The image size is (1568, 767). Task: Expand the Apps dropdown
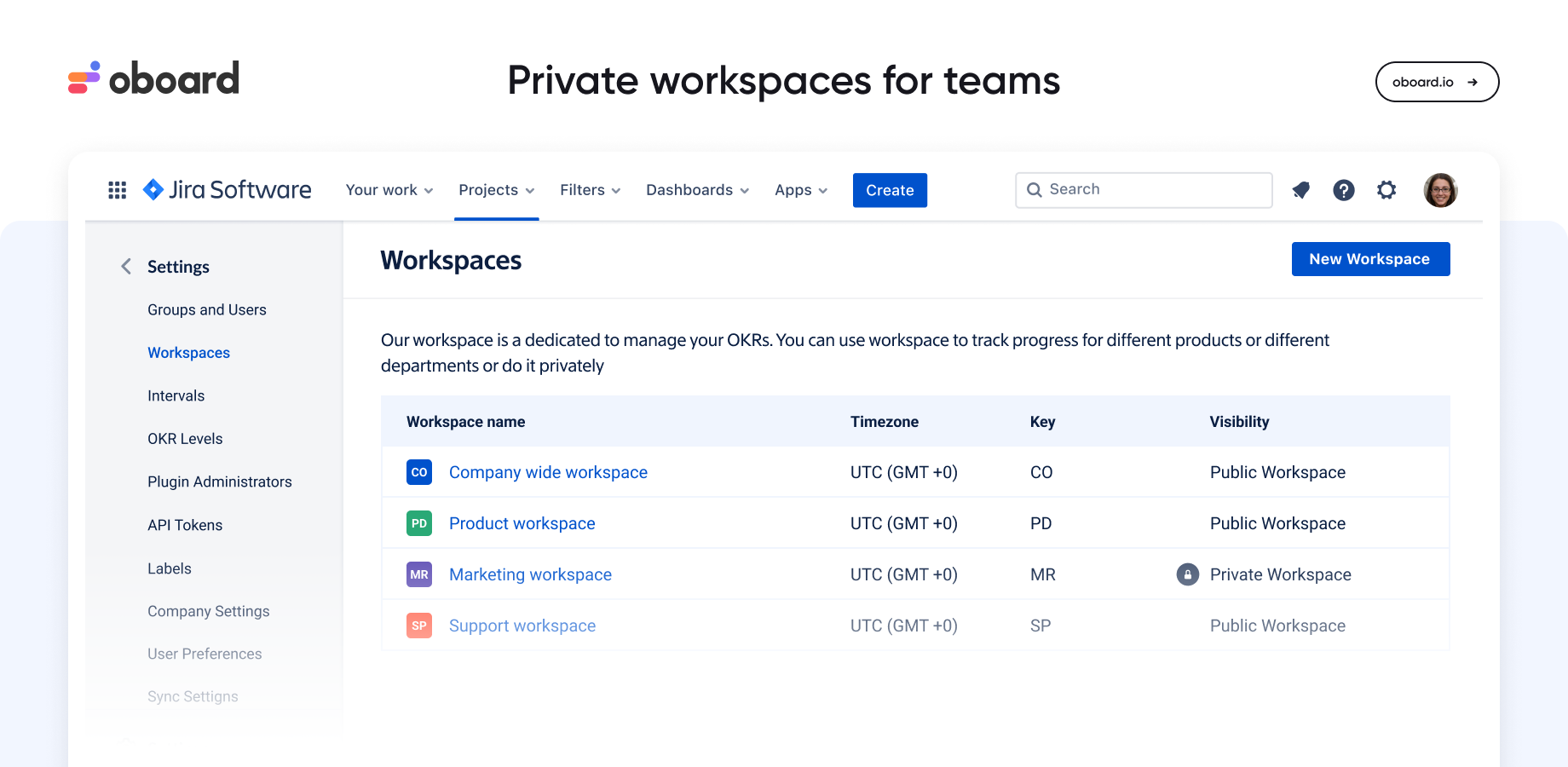click(801, 190)
